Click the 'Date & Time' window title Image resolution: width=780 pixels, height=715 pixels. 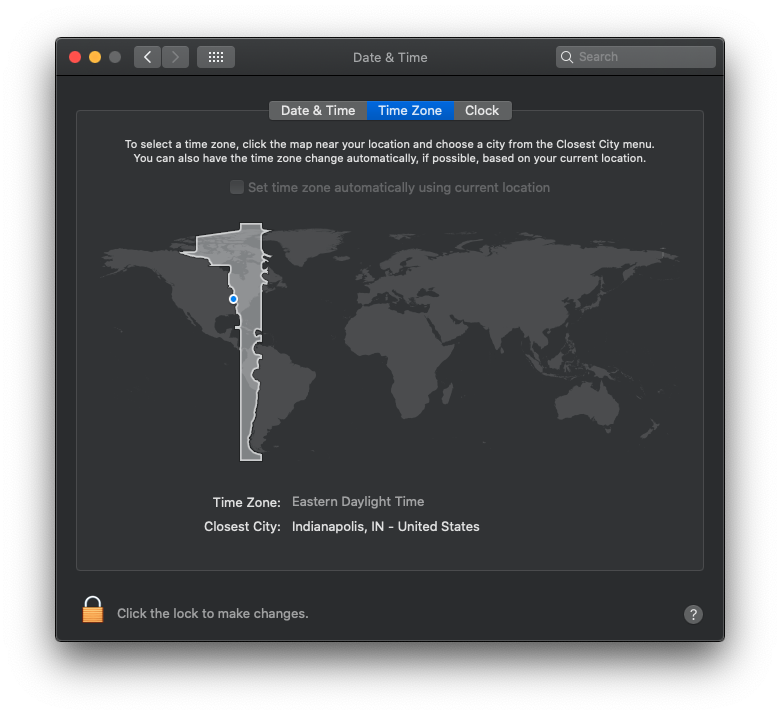pyautogui.click(x=390, y=57)
